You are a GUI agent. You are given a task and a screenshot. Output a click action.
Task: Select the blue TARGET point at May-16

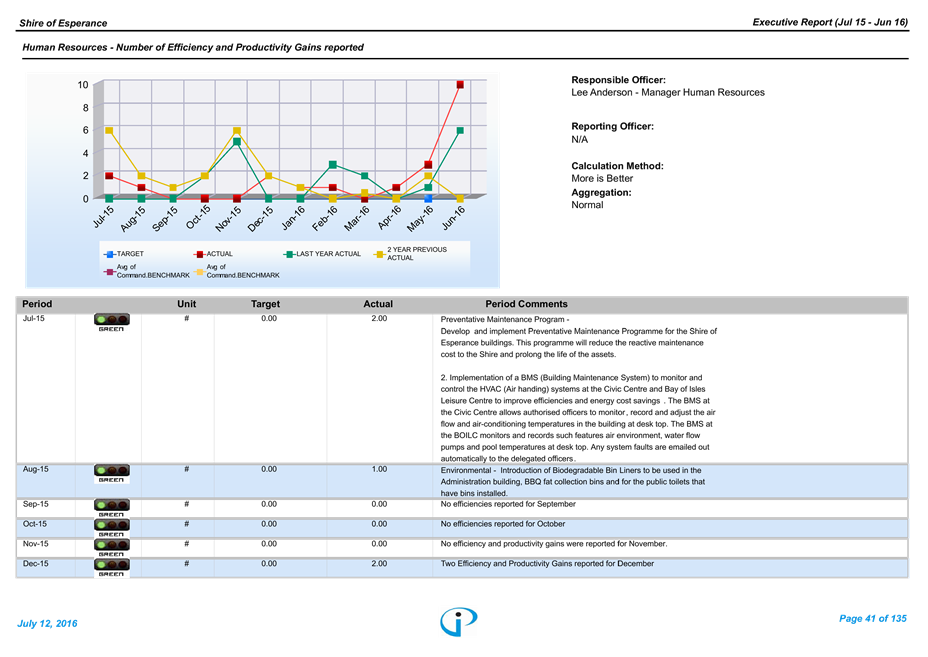[x=428, y=199]
